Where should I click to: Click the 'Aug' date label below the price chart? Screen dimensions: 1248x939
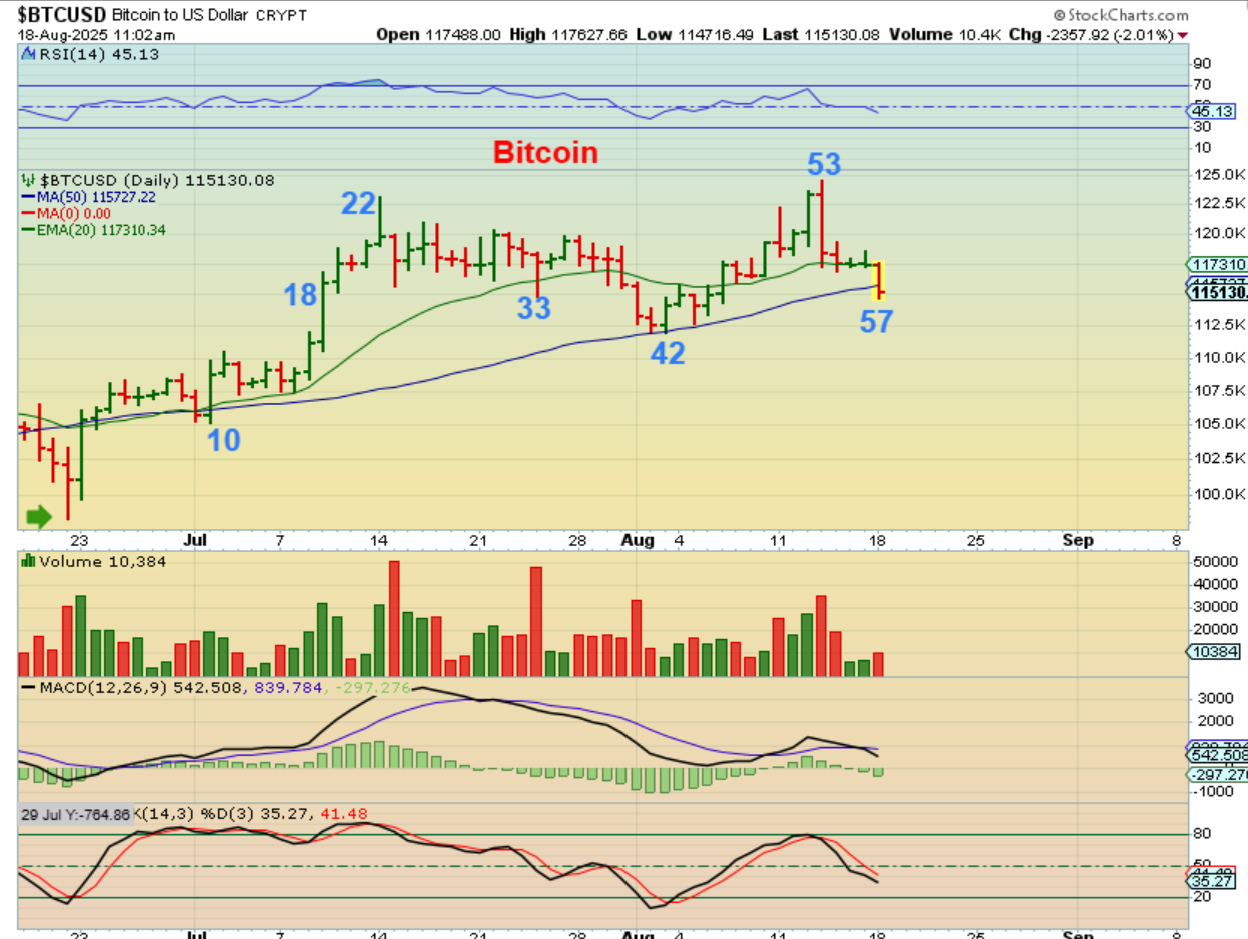coord(637,540)
